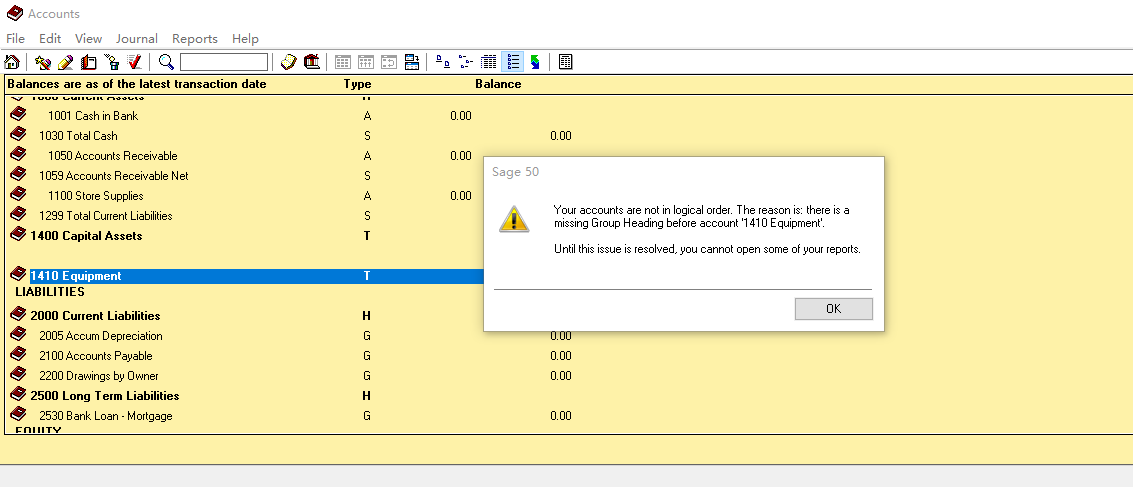The image size is (1133, 487).
Task: Switch to the multi-column list view
Action: tap(489, 62)
